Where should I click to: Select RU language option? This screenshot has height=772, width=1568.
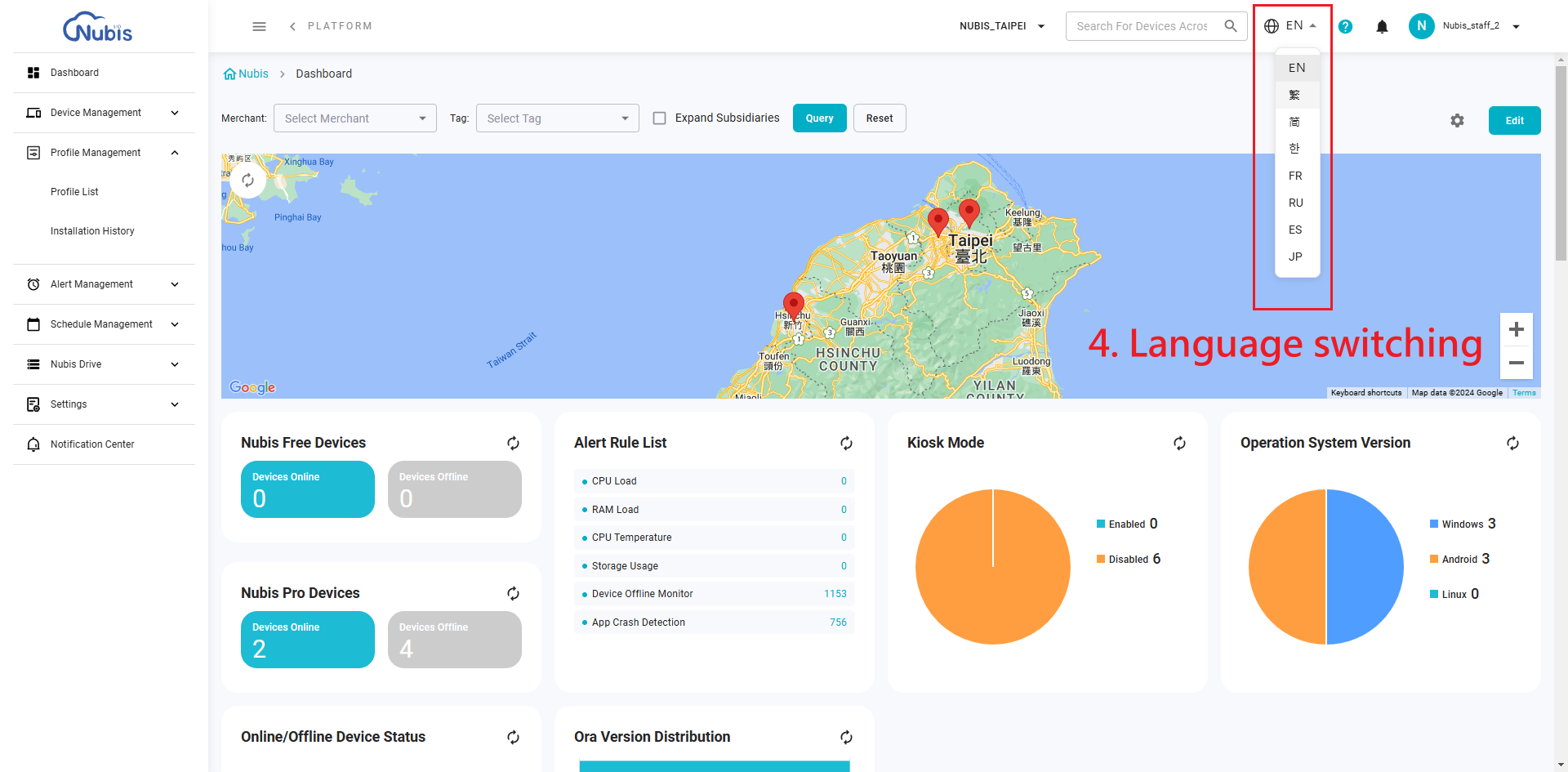click(x=1297, y=203)
